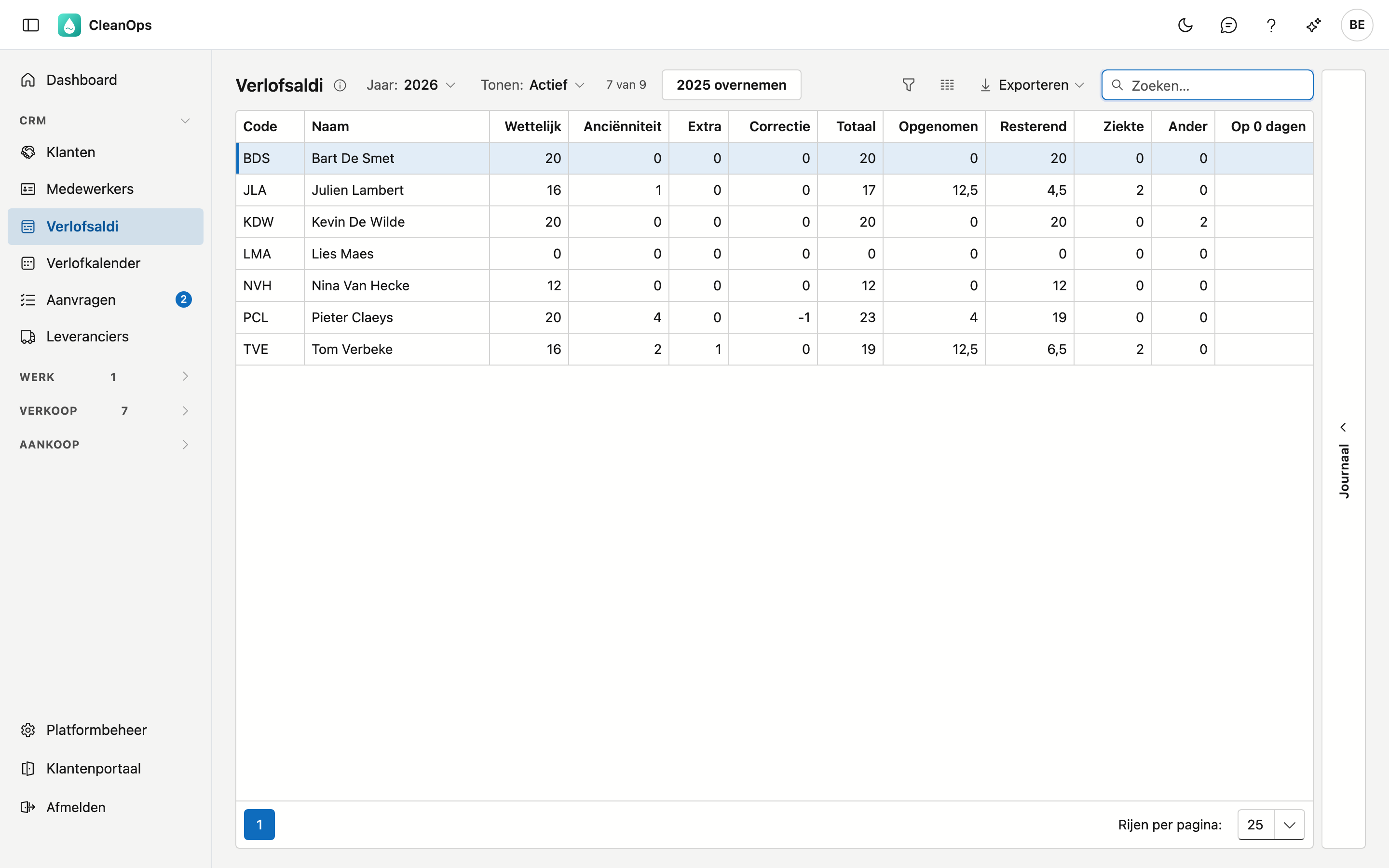The width and height of the screenshot is (1389, 868).
Task: Open the BE user avatar menu
Action: pos(1357,25)
